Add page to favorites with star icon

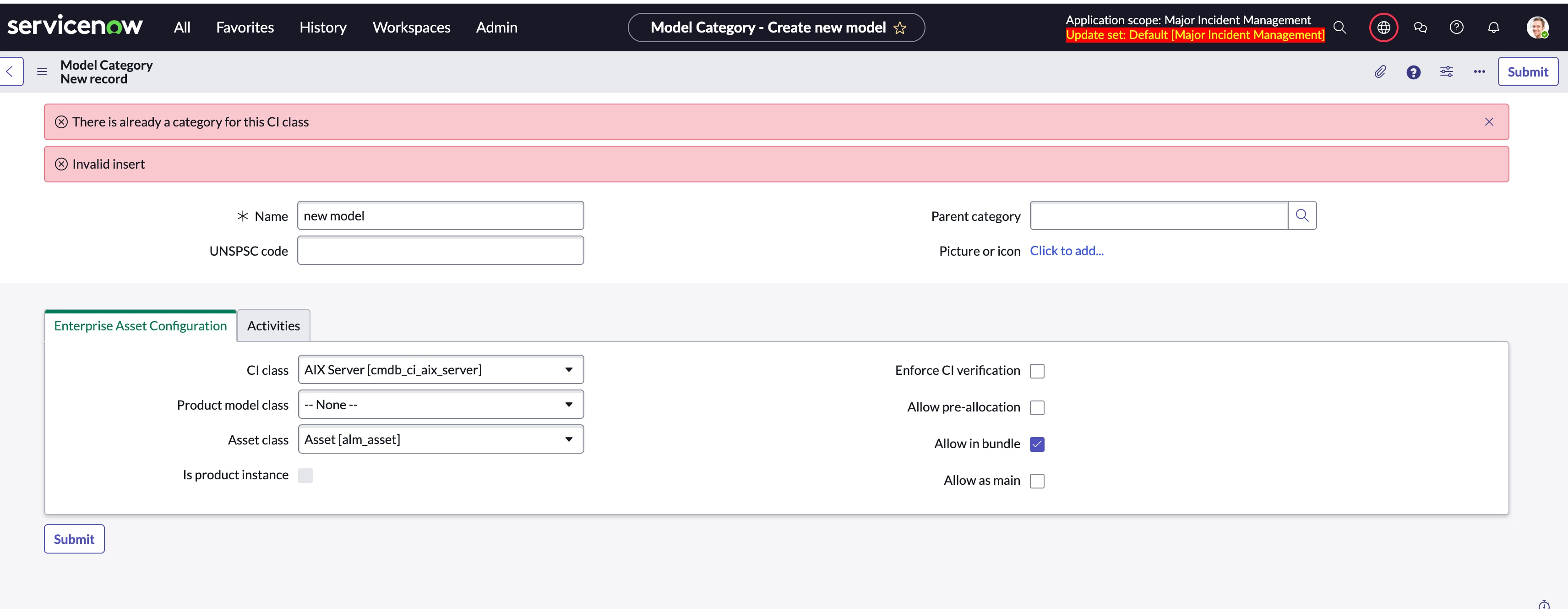coord(900,28)
